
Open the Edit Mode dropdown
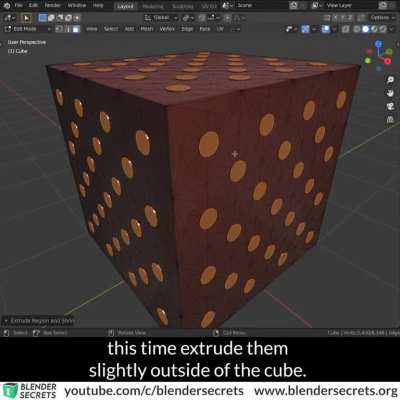coord(28,29)
